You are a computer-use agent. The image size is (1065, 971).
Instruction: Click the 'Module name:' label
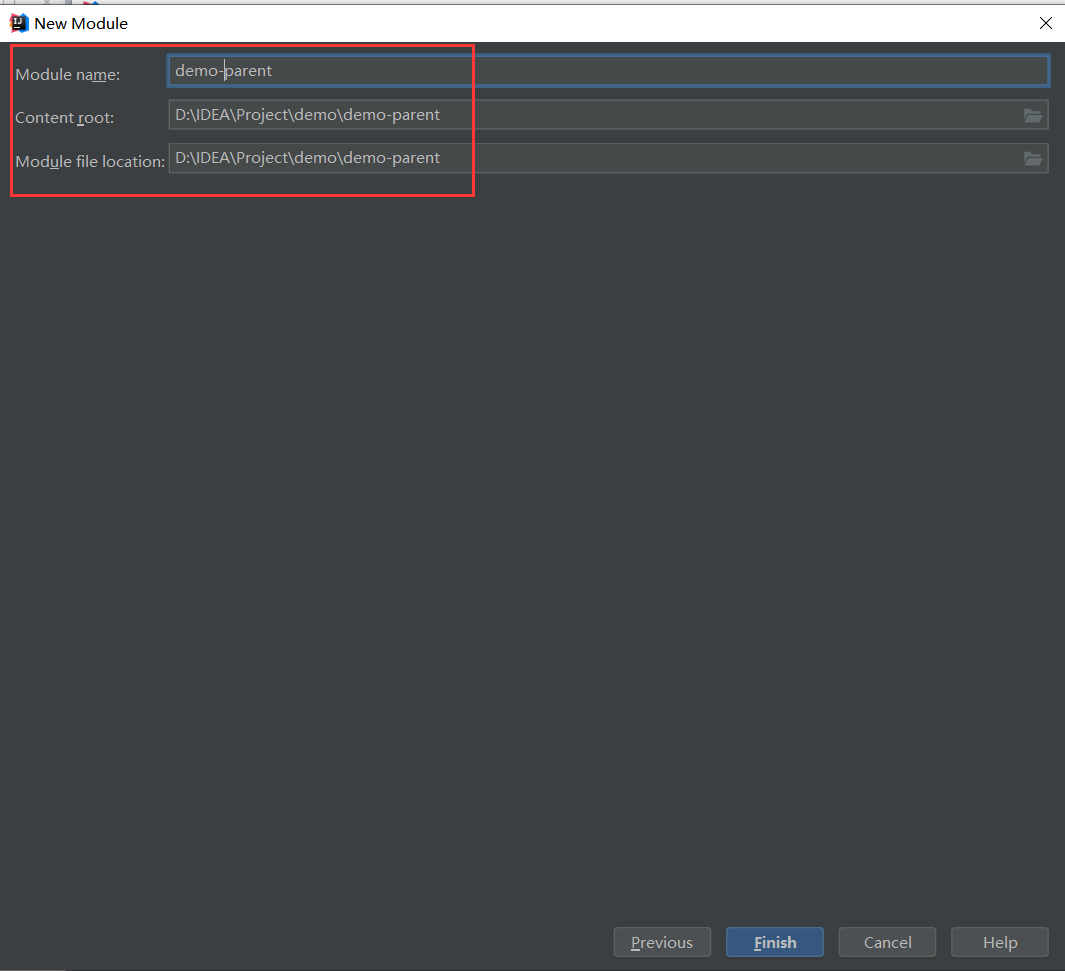point(68,75)
